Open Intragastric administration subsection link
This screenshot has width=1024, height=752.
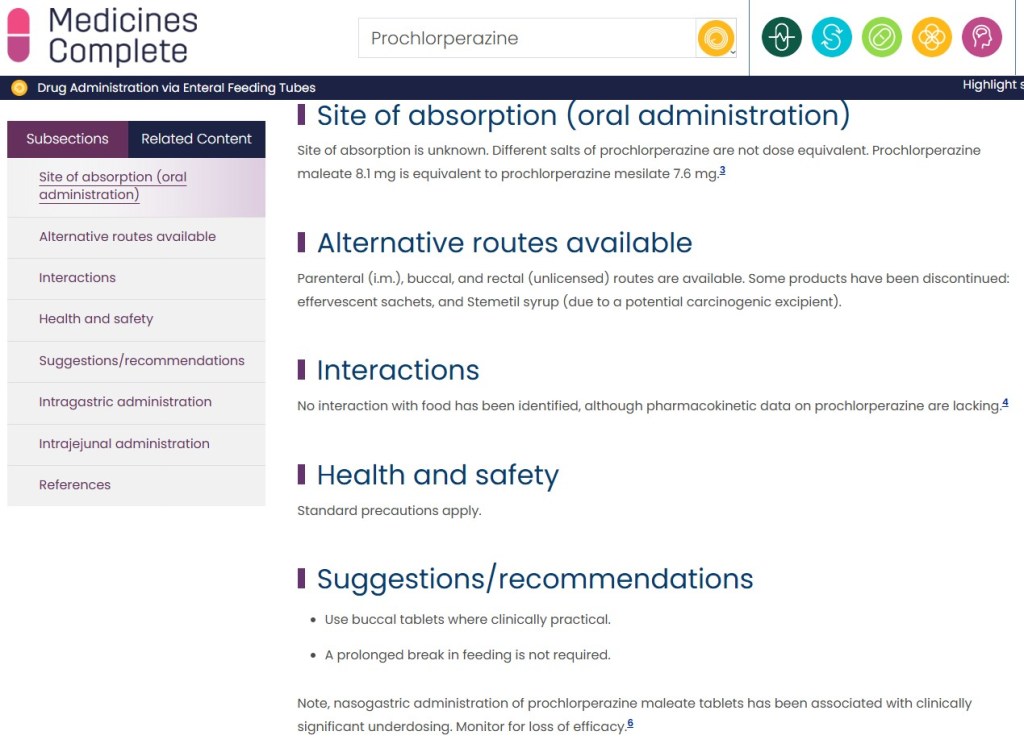(125, 402)
